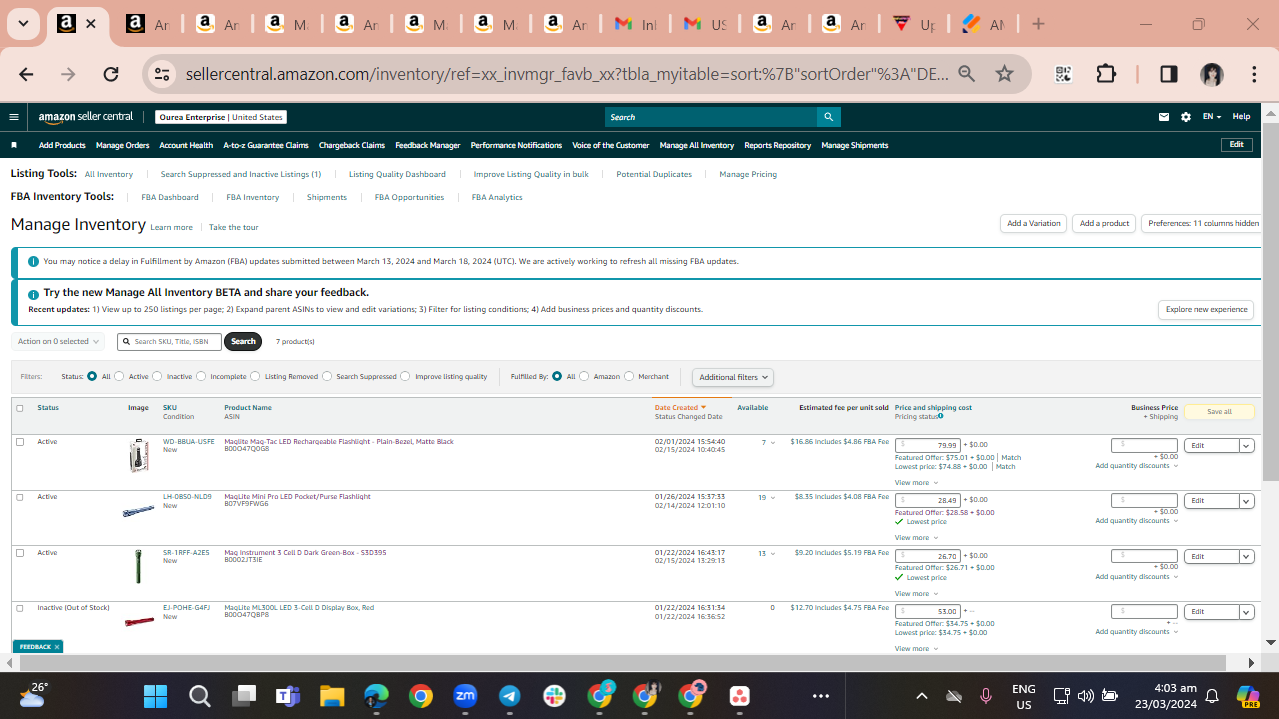
Task: Click the price field showing 28.49
Action: coord(928,500)
